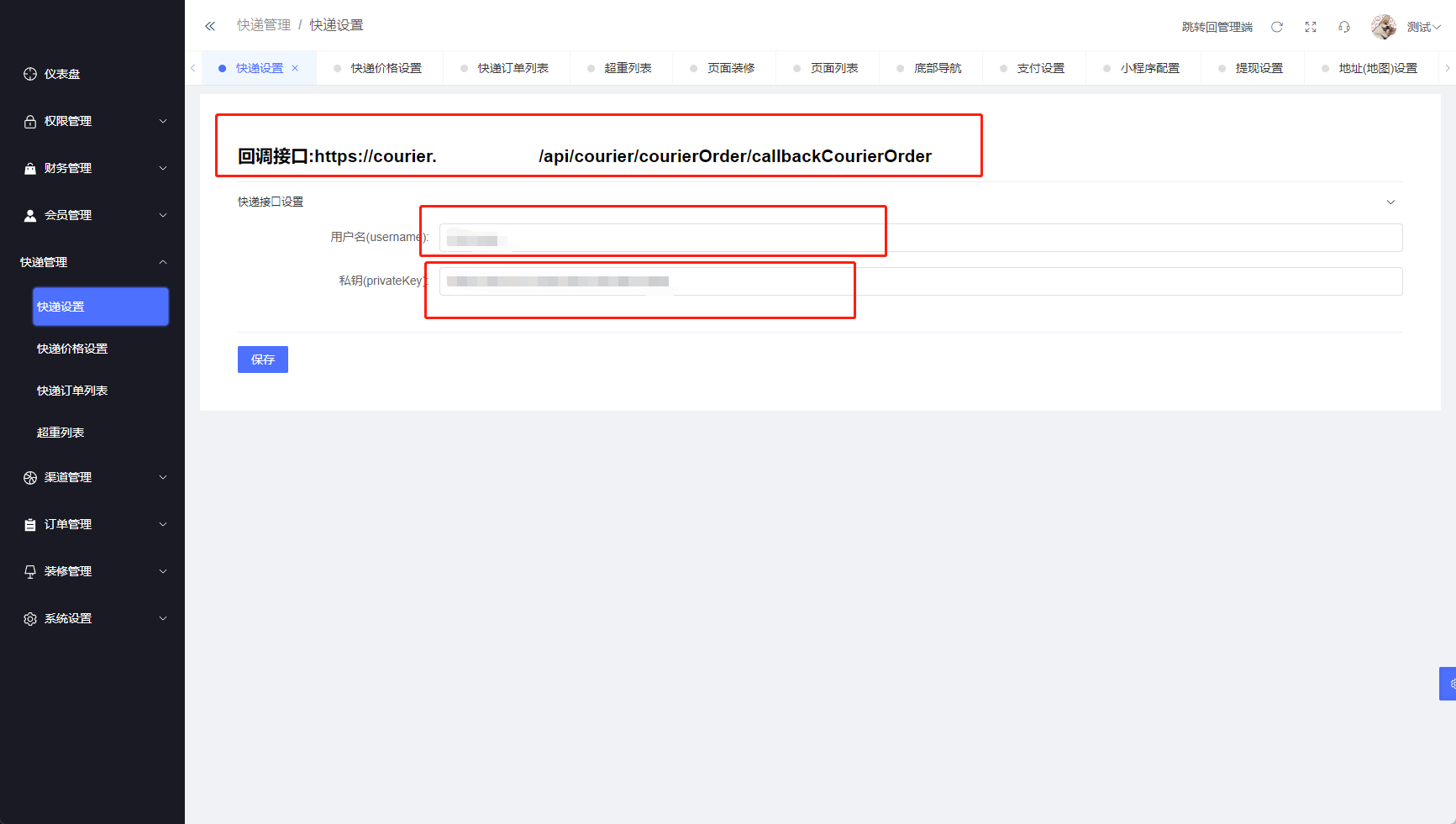Toggle fullscreen mode icon

coord(1310,27)
